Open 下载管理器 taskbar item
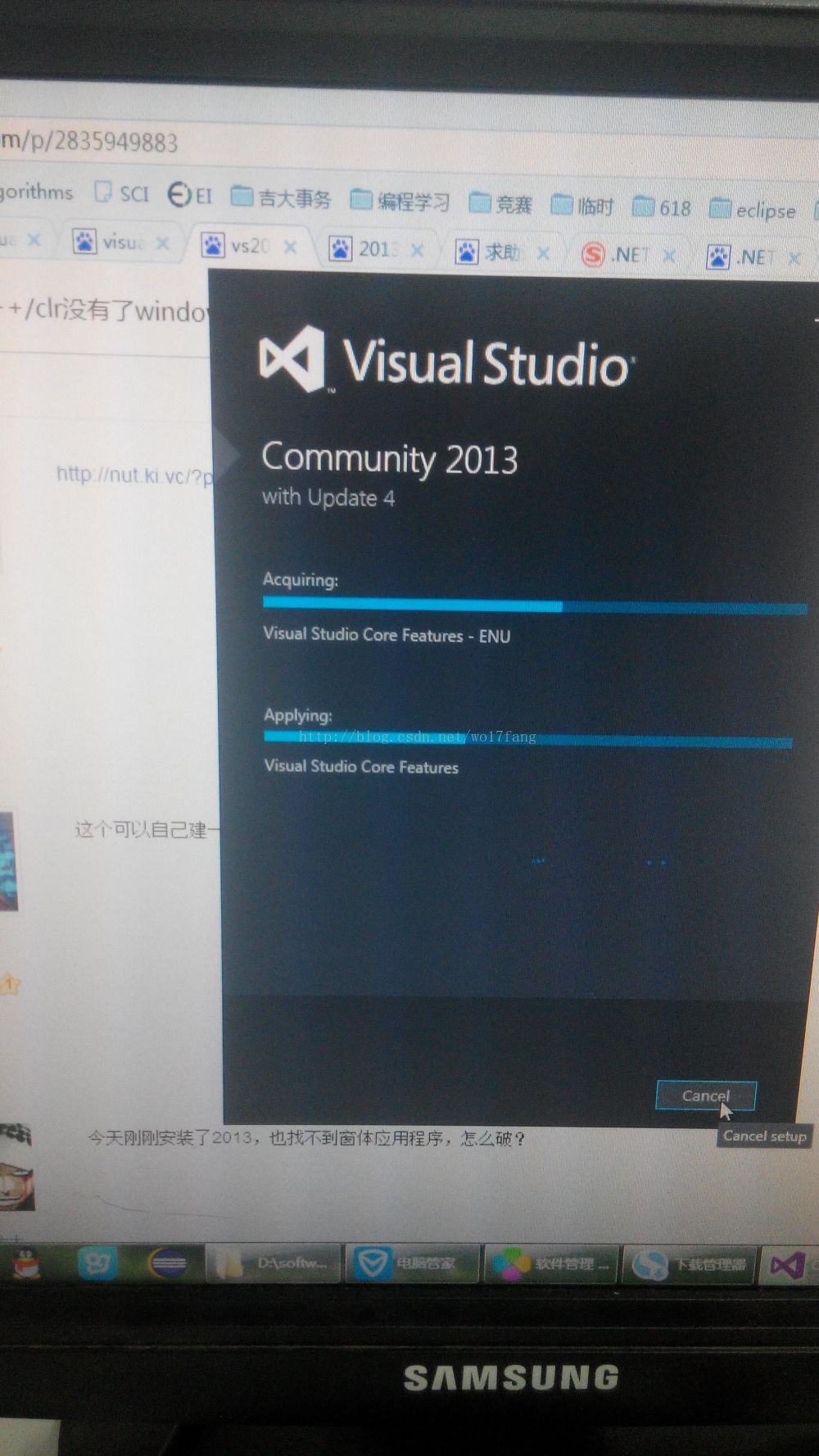This screenshot has width=819, height=1456. (x=691, y=1264)
